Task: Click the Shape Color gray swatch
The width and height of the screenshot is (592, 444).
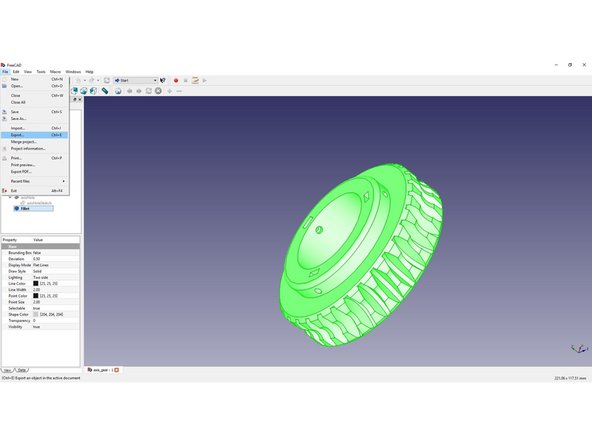Action: pyautogui.click(x=35, y=314)
